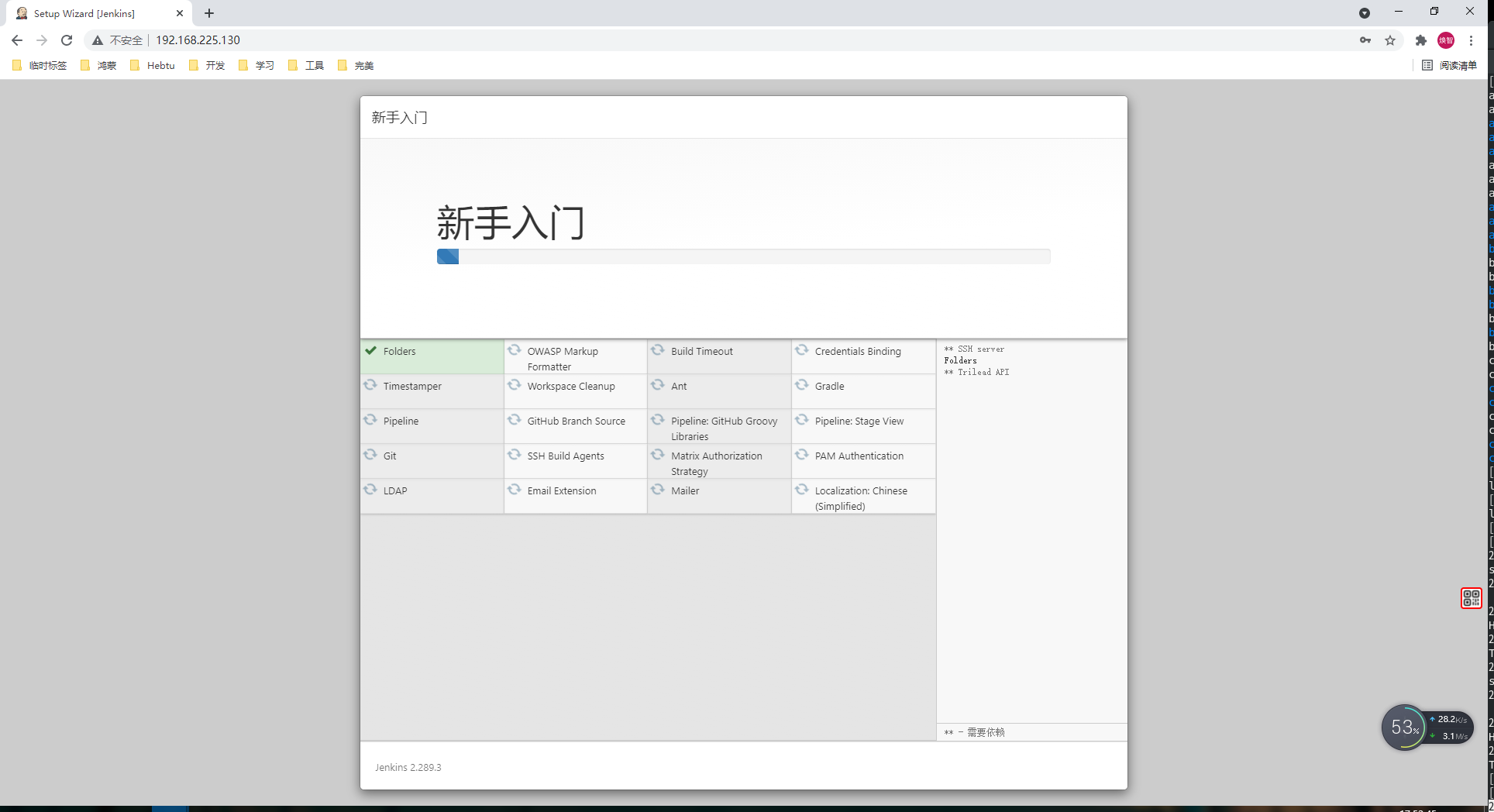Viewport: 1494px width, 812px height.
Task: Open a new browser tab
Action: (209, 13)
